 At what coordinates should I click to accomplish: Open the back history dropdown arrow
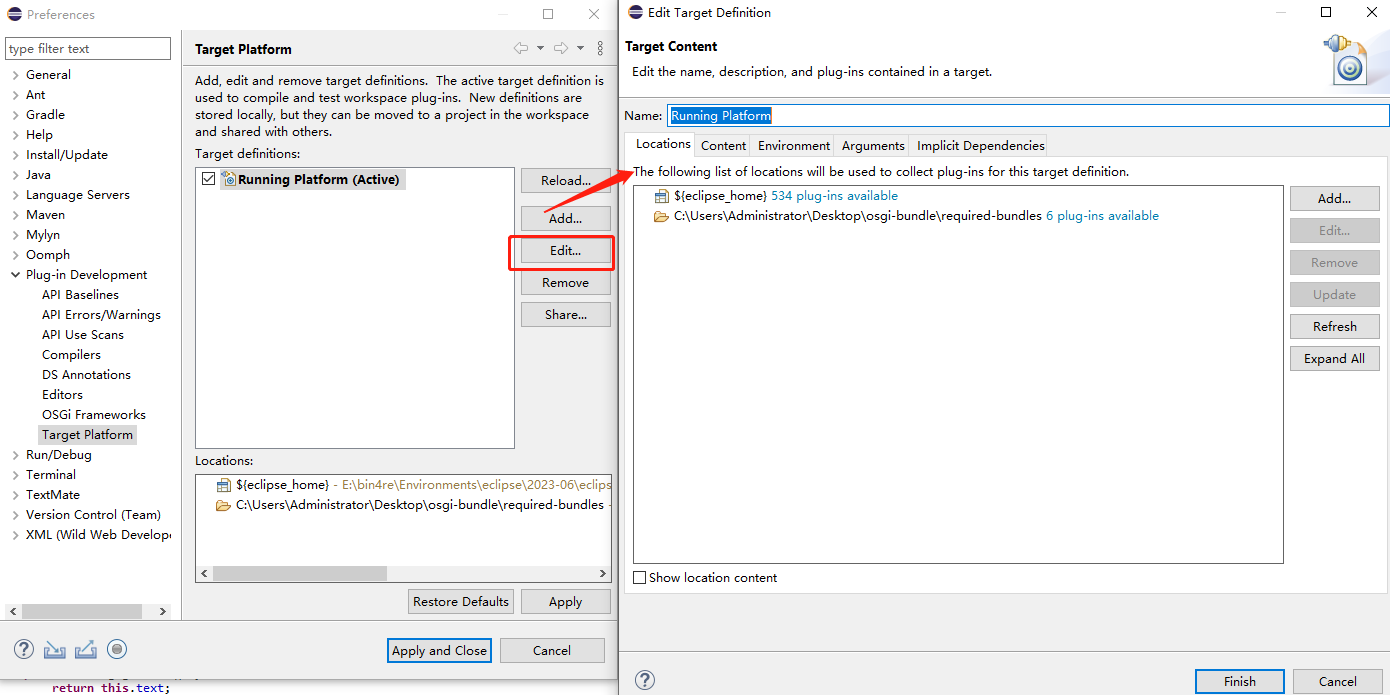coord(540,48)
